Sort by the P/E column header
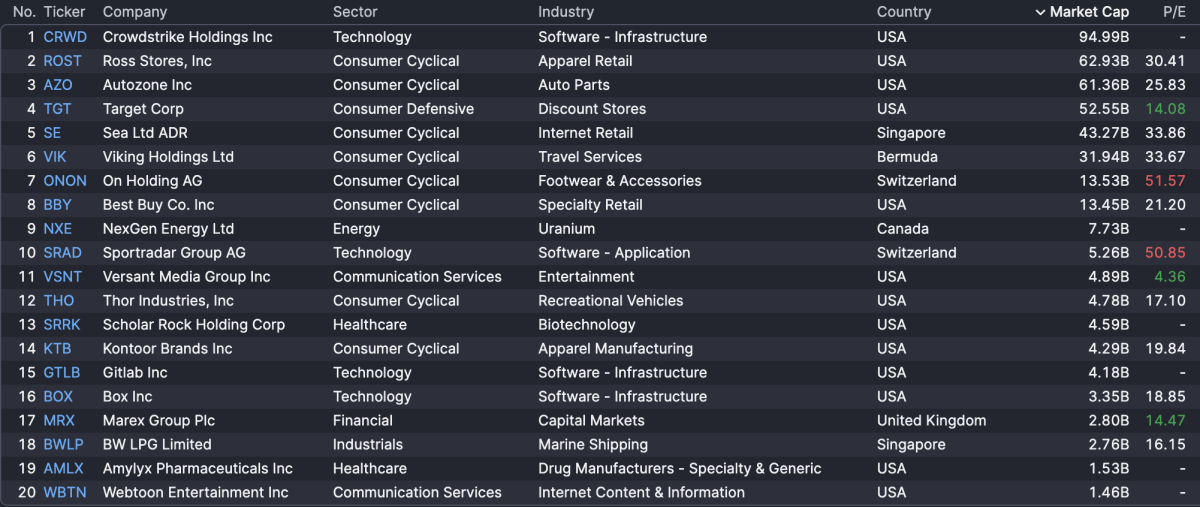The height and width of the screenshot is (507, 1200). 1174,12
